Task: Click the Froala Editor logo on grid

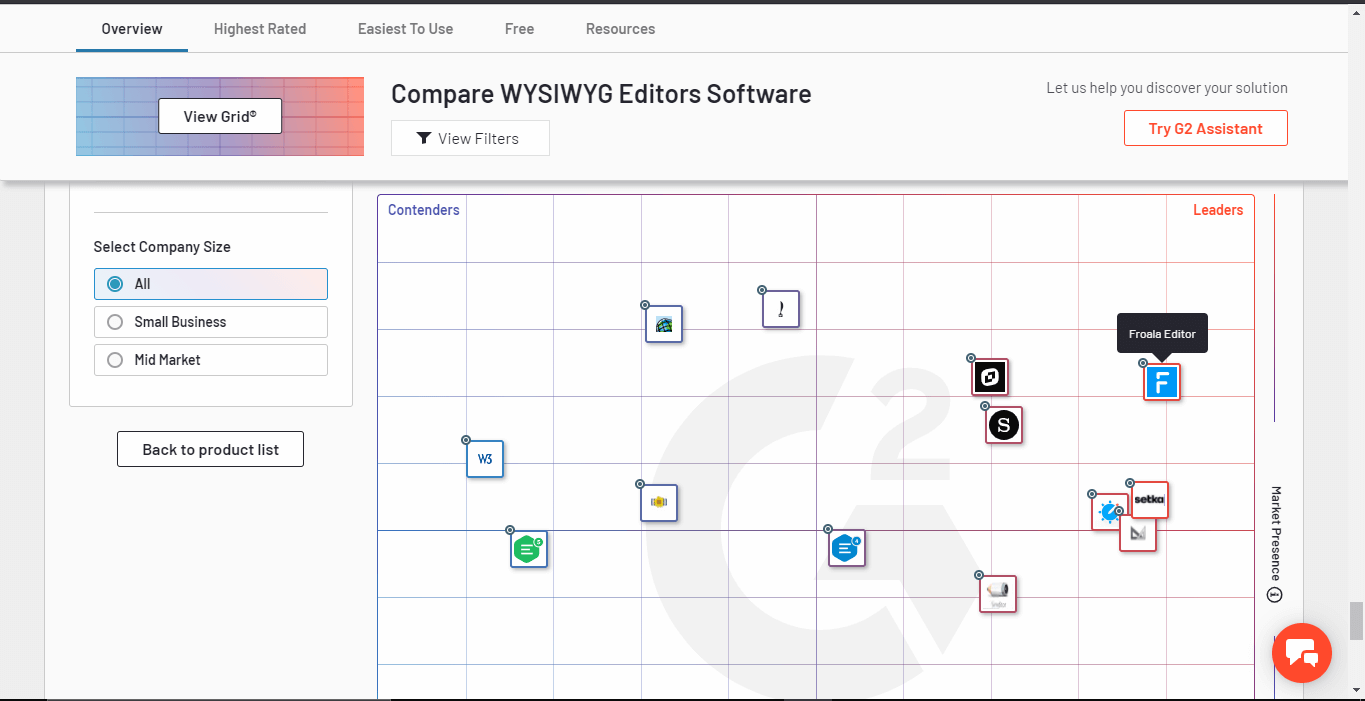Action: (x=1162, y=382)
